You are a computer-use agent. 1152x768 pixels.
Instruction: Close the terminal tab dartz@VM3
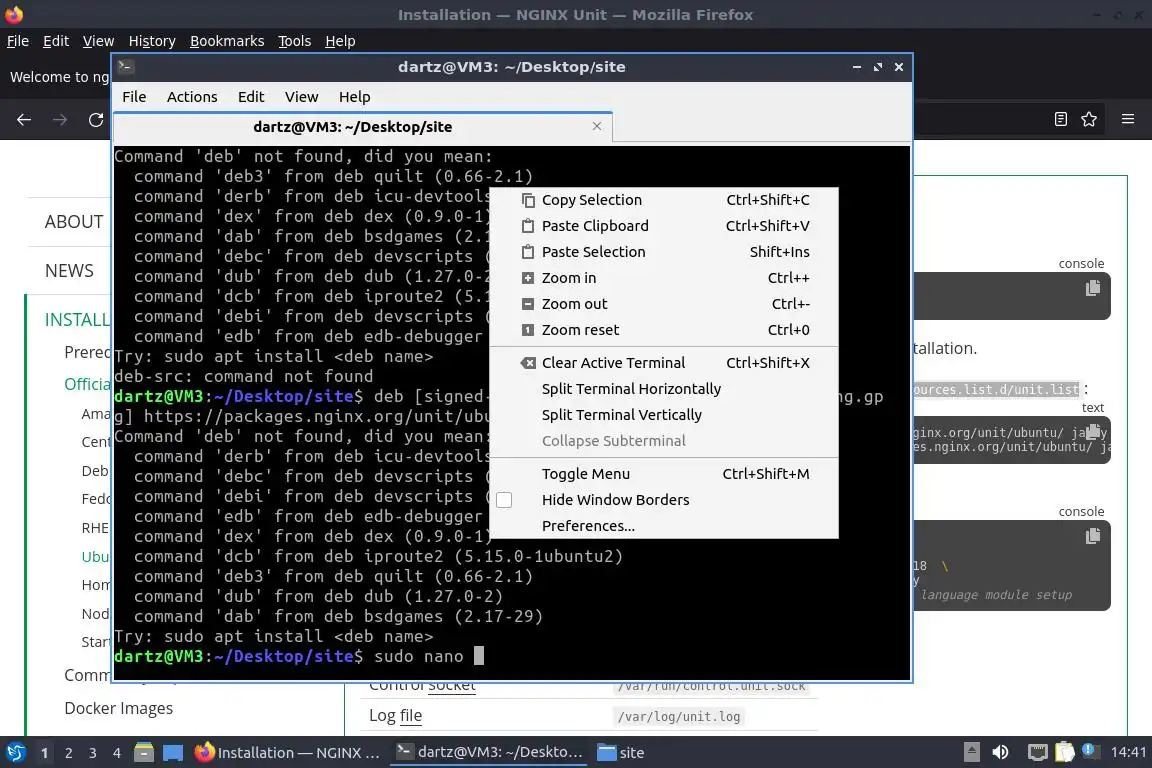pyautogui.click(x=597, y=126)
